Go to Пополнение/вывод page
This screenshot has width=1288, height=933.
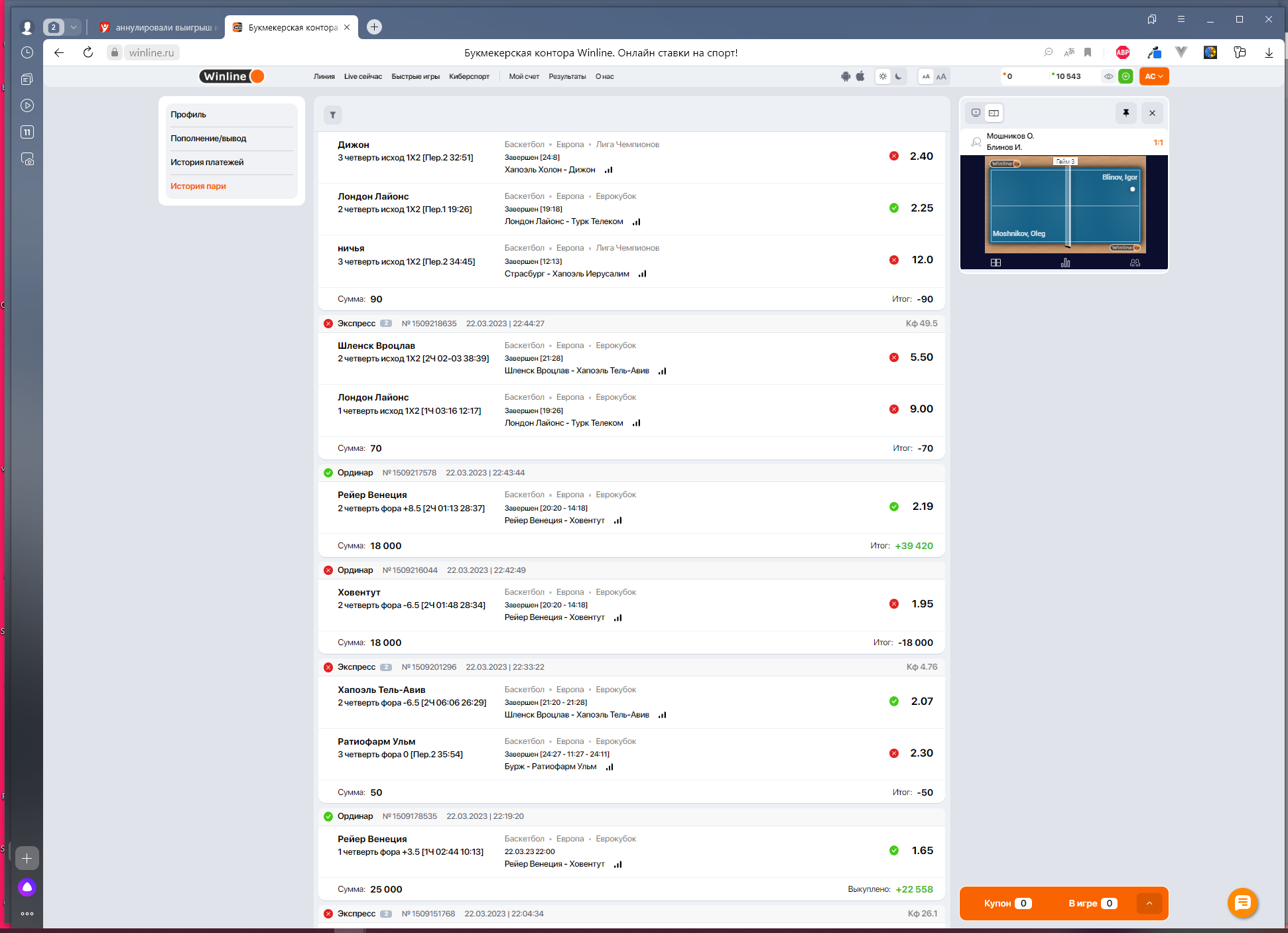click(x=208, y=139)
